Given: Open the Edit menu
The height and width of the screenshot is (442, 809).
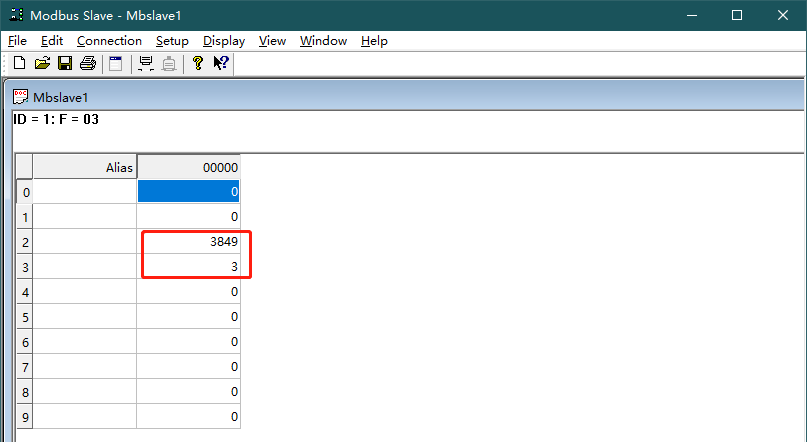Looking at the screenshot, I should point(52,41).
